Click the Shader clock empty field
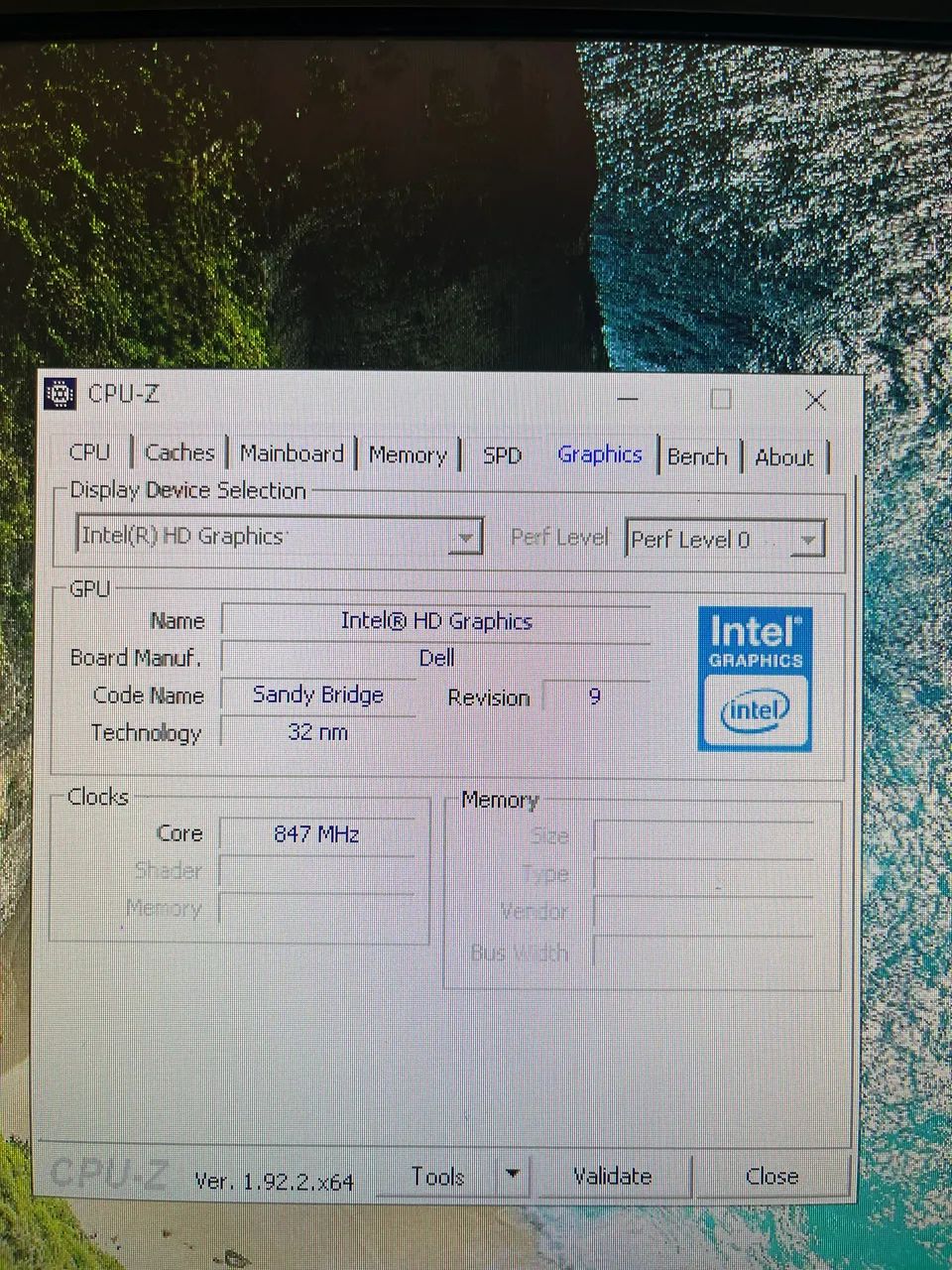This screenshot has height=1270, width=952. pyautogui.click(x=316, y=872)
